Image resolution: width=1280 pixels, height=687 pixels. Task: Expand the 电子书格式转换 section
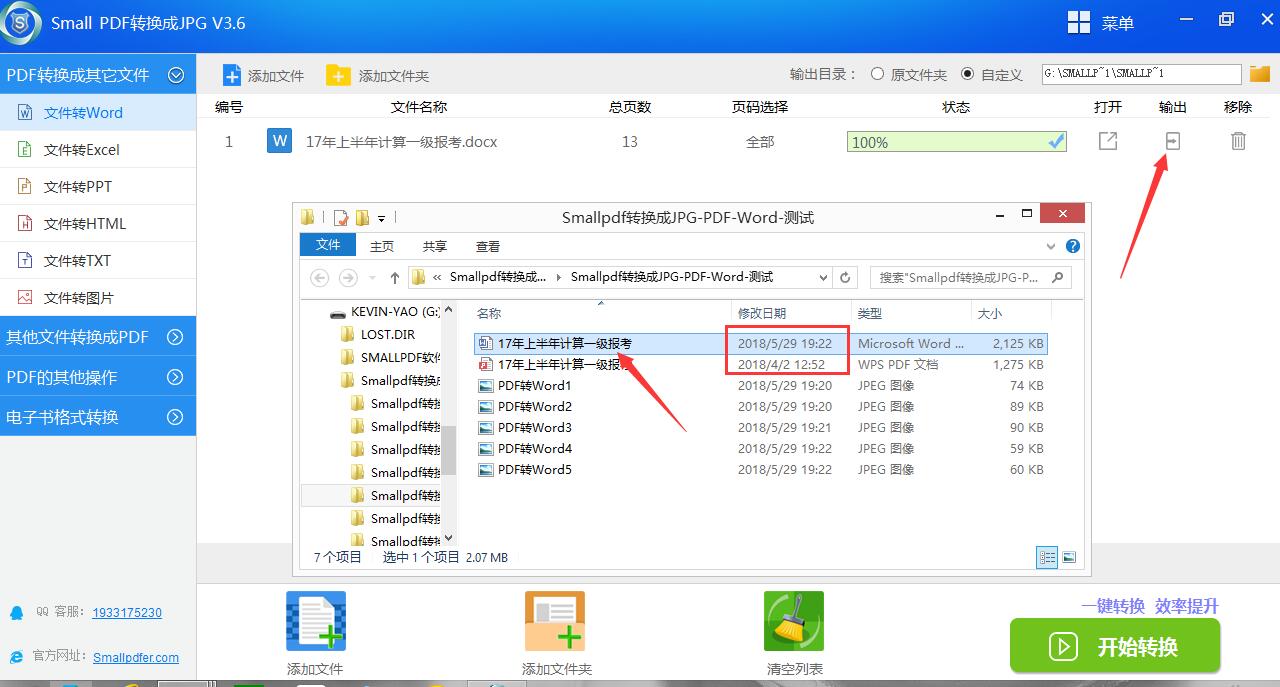tap(175, 417)
